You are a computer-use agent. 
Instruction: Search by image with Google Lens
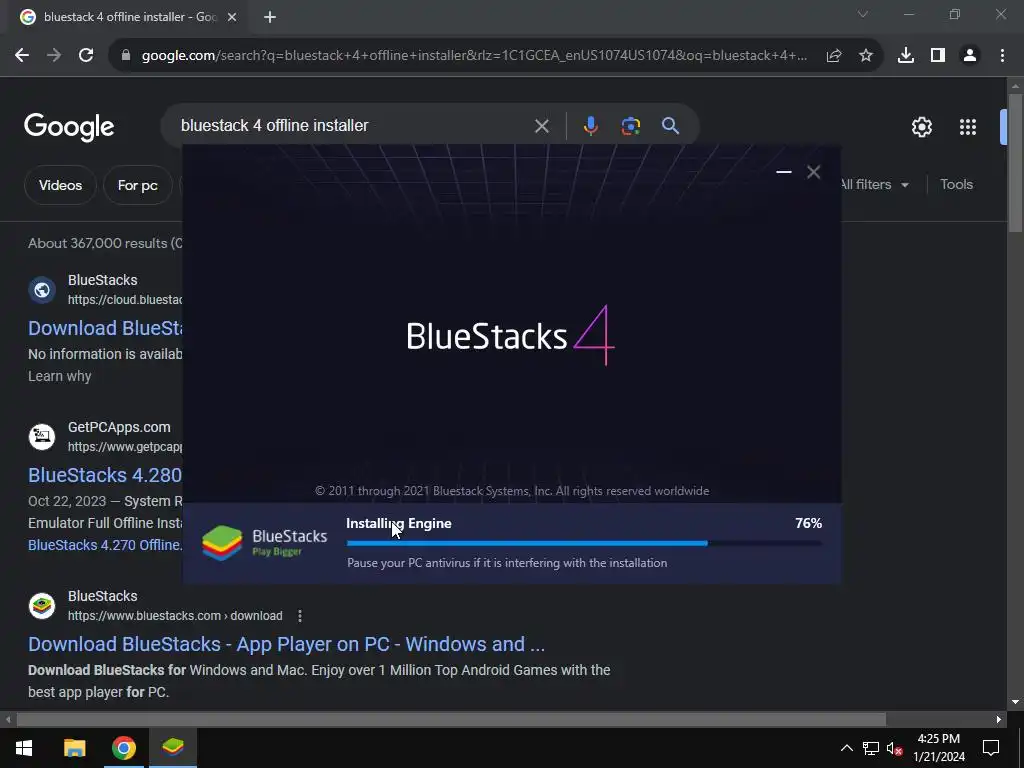(631, 125)
